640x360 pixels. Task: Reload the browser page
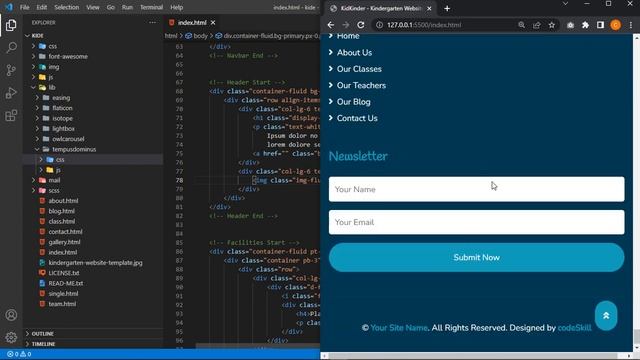[x=361, y=25]
